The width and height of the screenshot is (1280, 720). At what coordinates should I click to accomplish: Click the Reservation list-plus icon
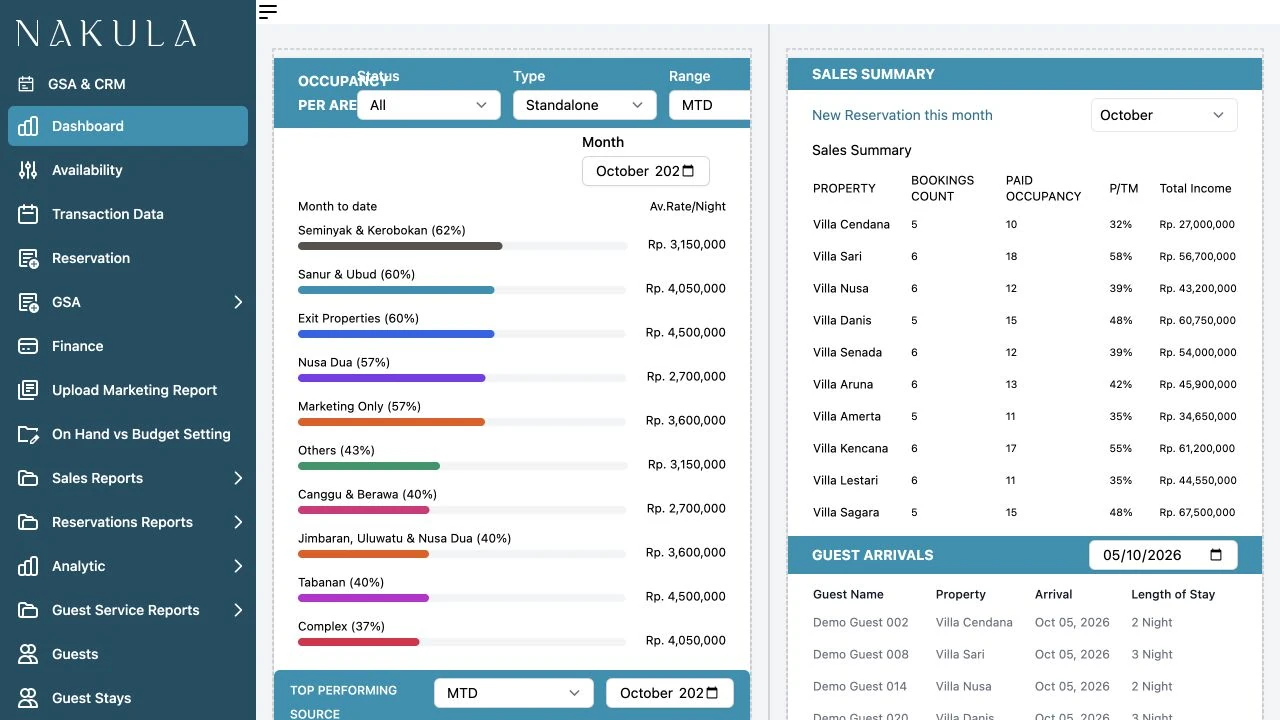coord(28,258)
